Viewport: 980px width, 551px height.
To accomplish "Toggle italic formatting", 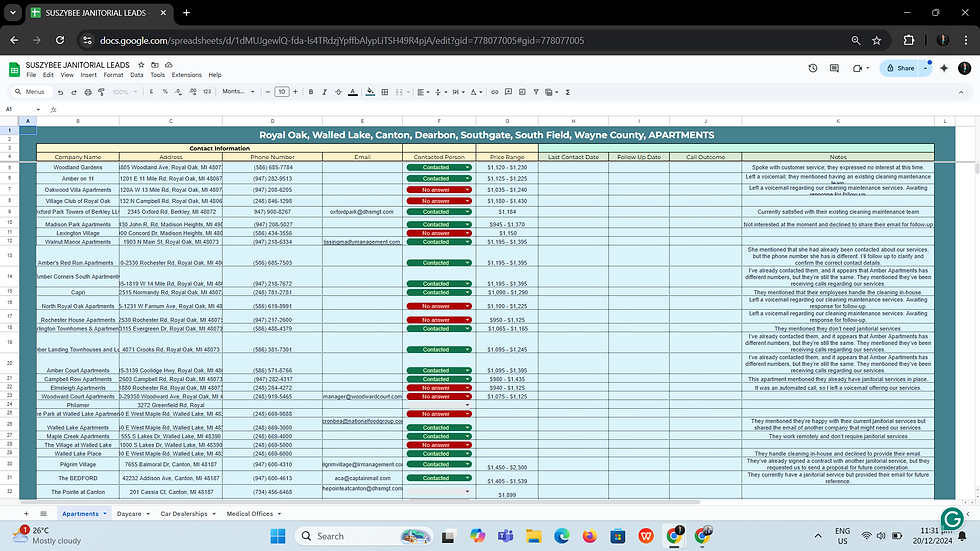I will pos(324,92).
